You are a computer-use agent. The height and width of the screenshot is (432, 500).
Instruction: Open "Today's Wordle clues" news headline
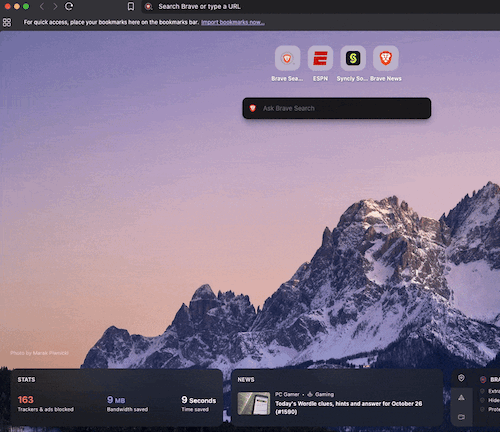[348, 407]
